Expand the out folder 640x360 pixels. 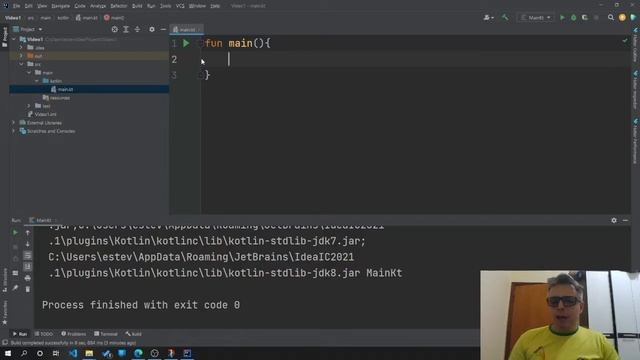click(x=21, y=56)
